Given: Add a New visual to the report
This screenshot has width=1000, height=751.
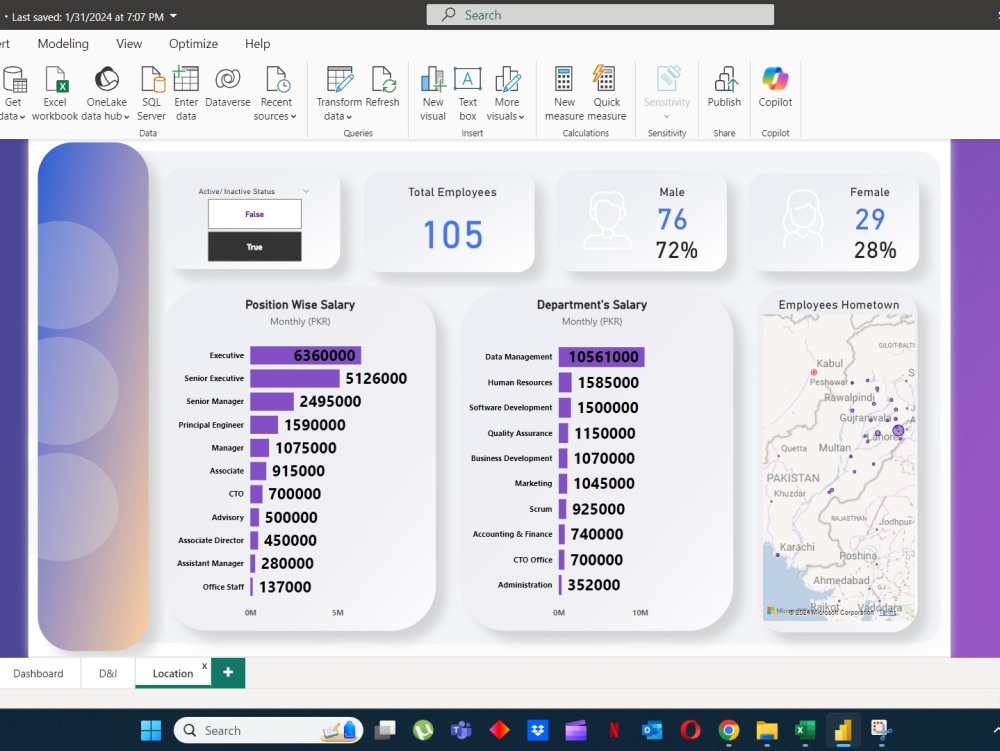Looking at the screenshot, I should click(x=432, y=90).
